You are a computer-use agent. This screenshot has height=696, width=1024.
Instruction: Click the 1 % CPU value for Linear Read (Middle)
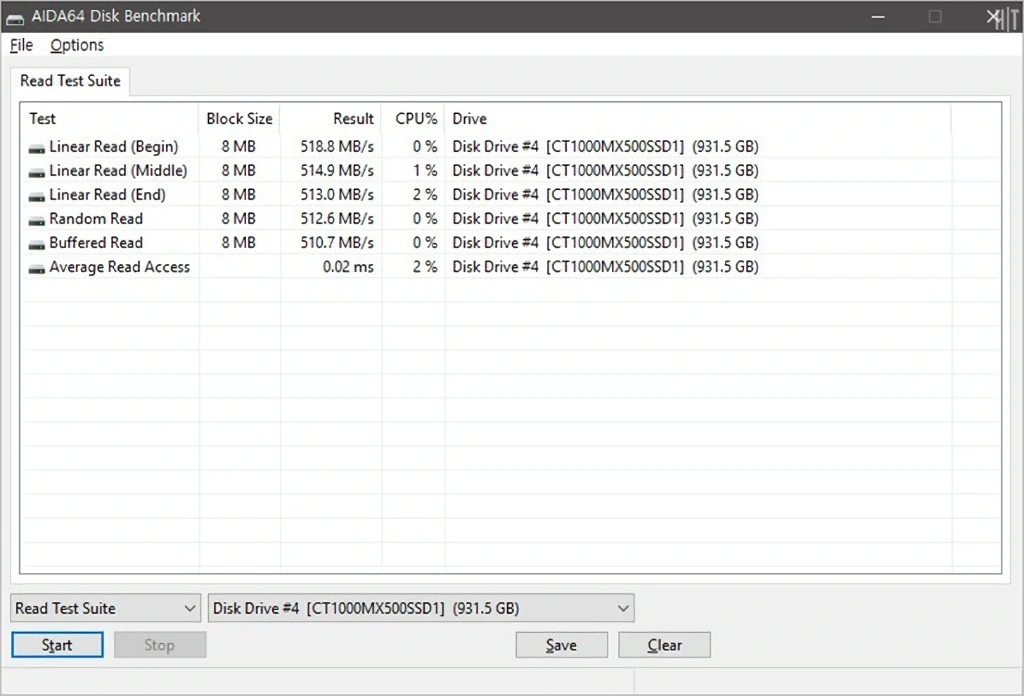click(425, 171)
